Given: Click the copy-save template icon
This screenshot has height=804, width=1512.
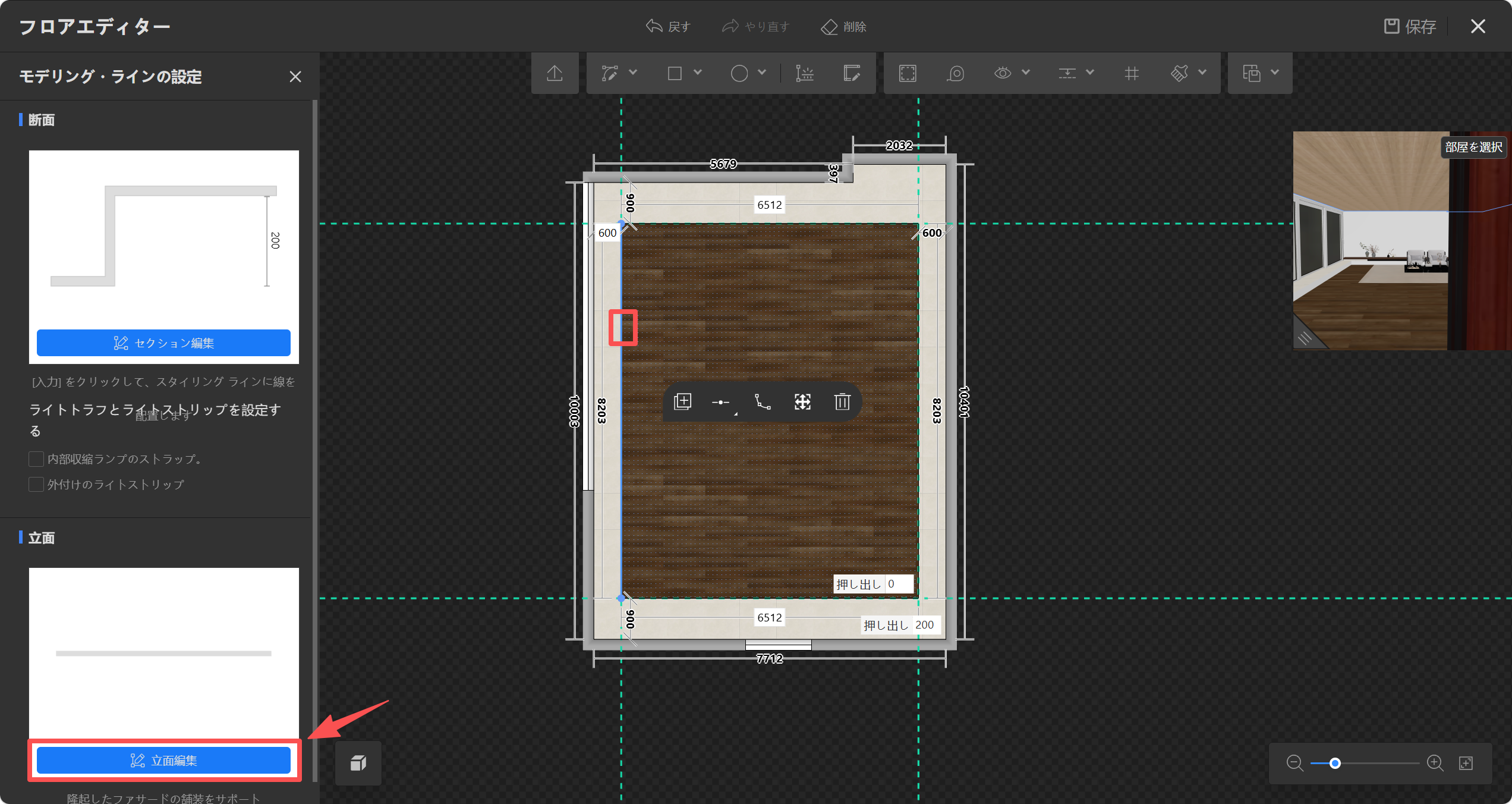Looking at the screenshot, I should (x=1252, y=73).
